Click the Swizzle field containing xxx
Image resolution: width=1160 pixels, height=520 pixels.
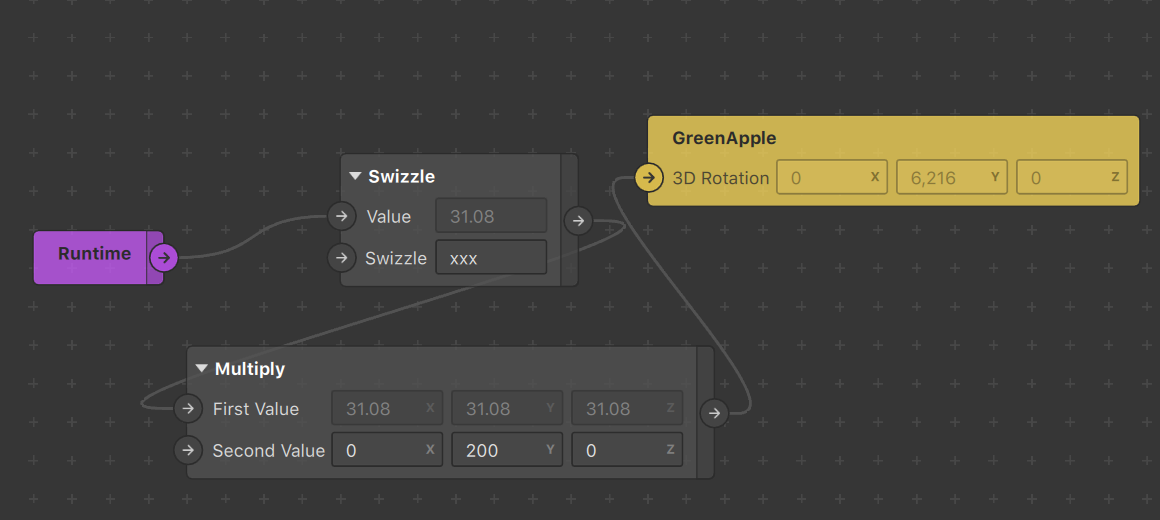point(491,257)
